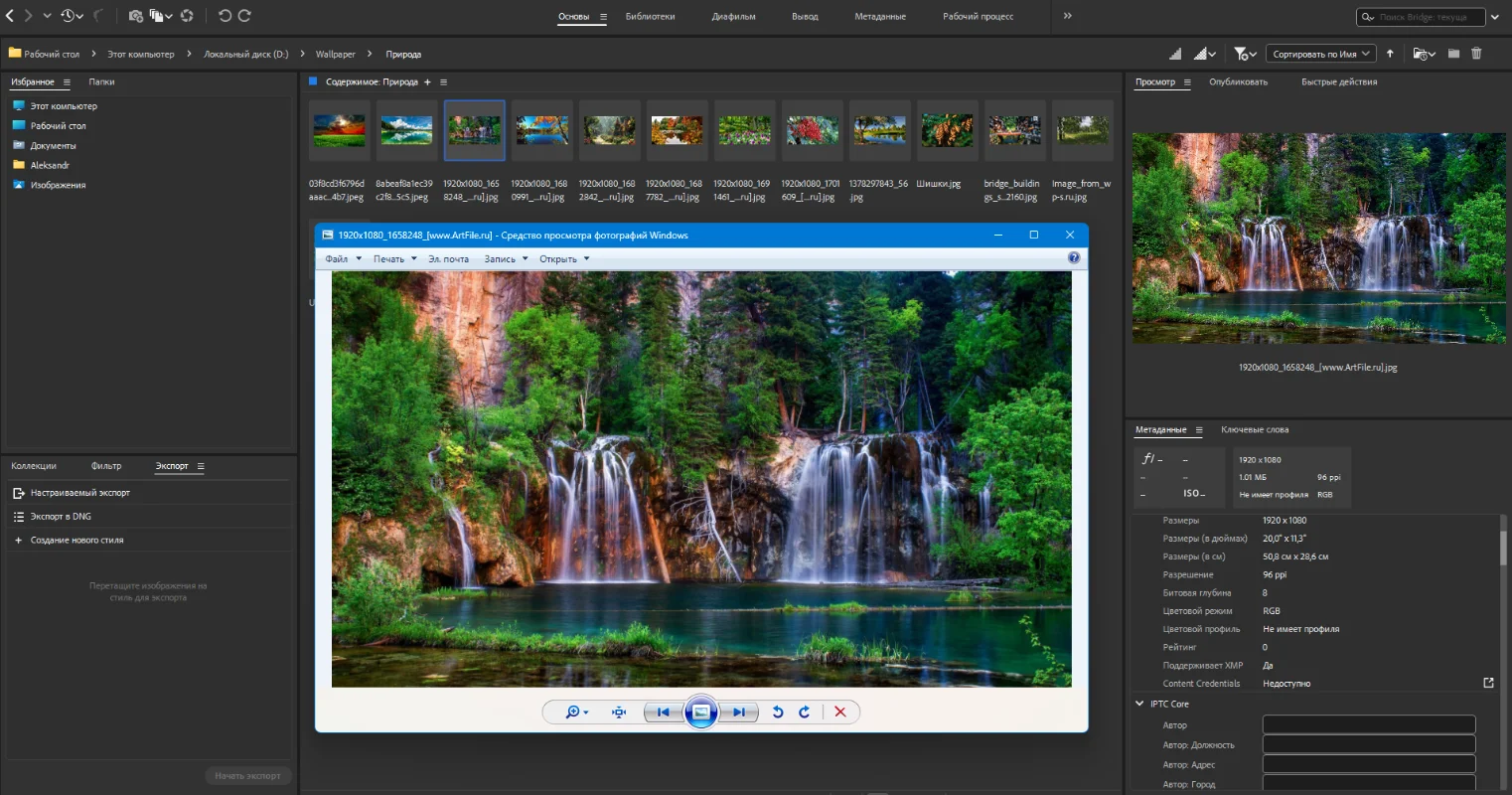This screenshot has width=1512, height=795.
Task: Click the trash icon to delete item
Action: click(1476, 54)
